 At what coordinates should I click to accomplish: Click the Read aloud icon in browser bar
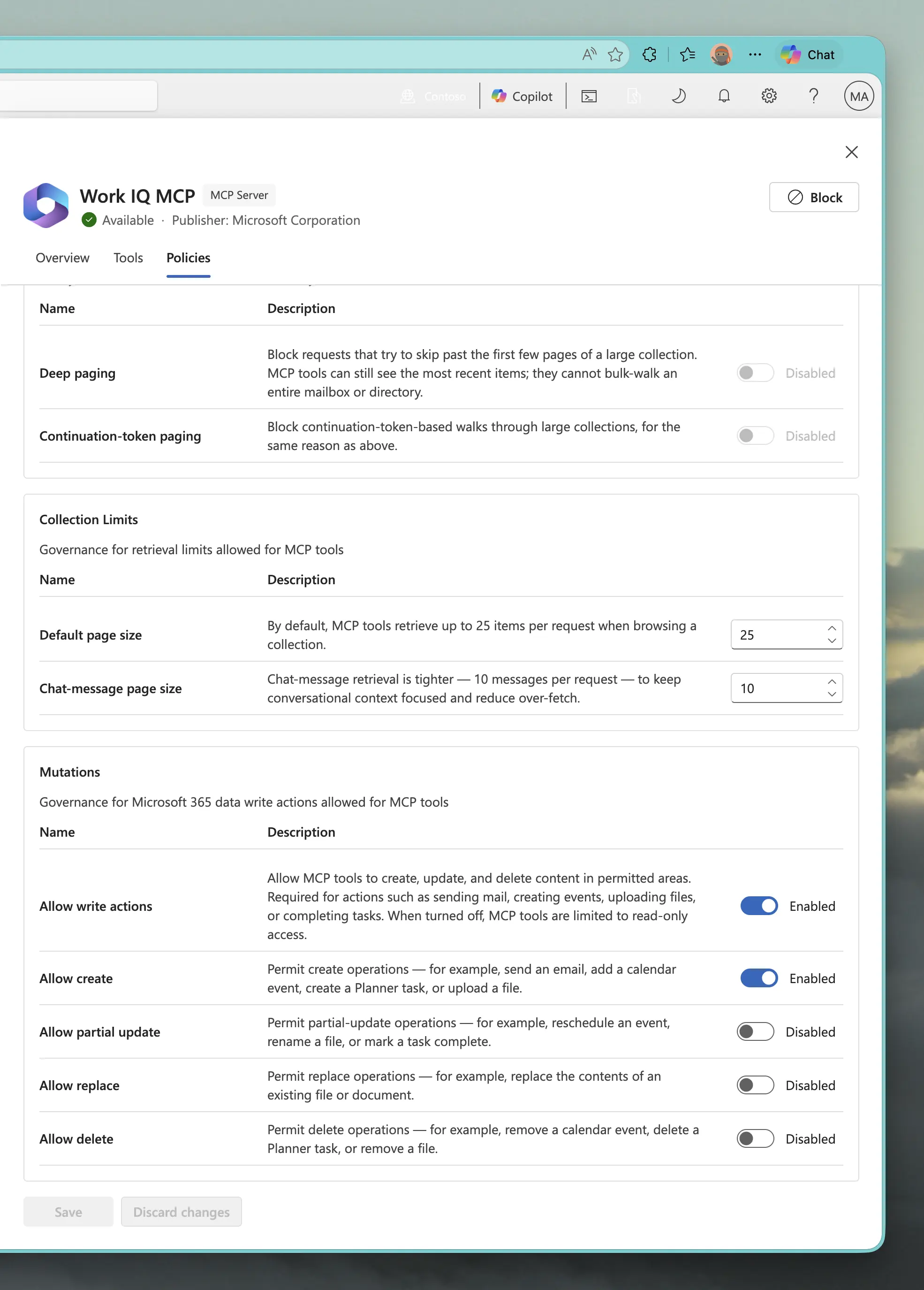tap(589, 54)
